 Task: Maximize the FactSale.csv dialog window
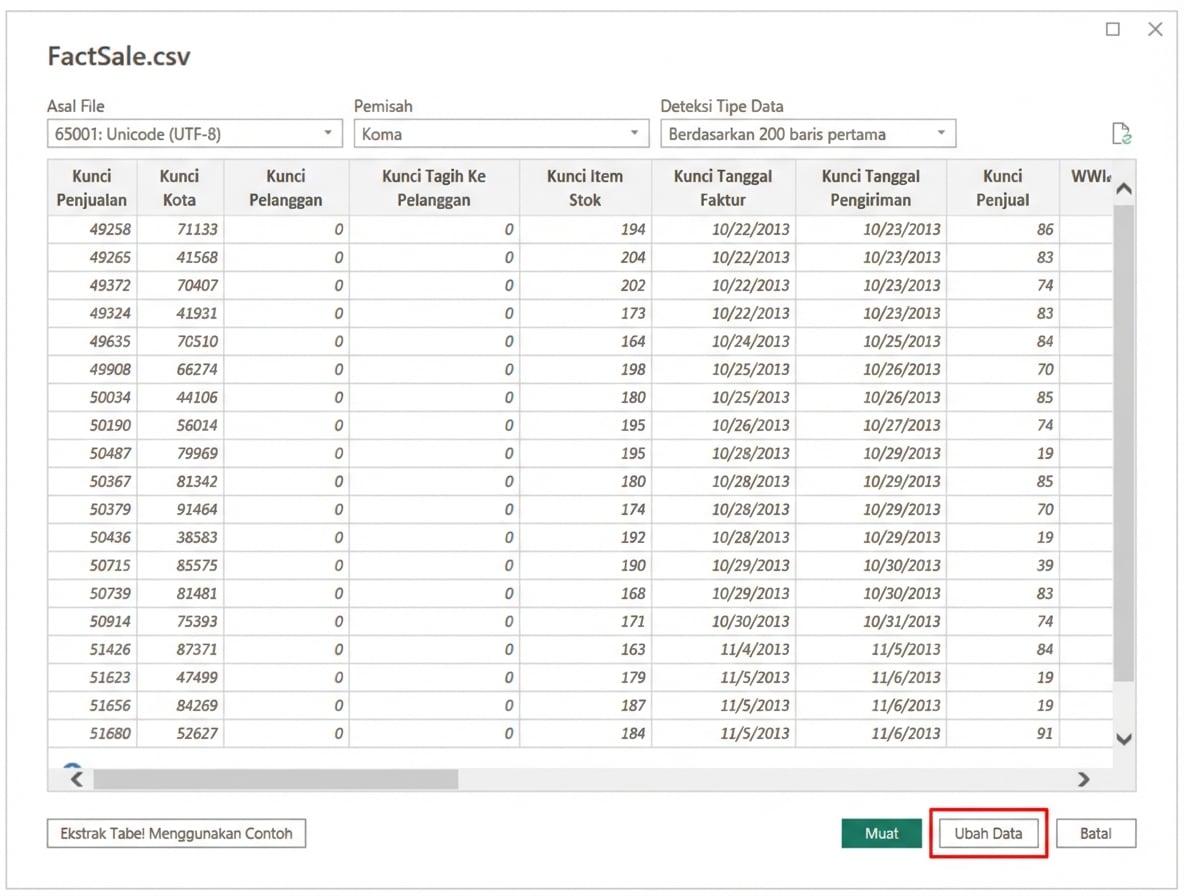1113,30
